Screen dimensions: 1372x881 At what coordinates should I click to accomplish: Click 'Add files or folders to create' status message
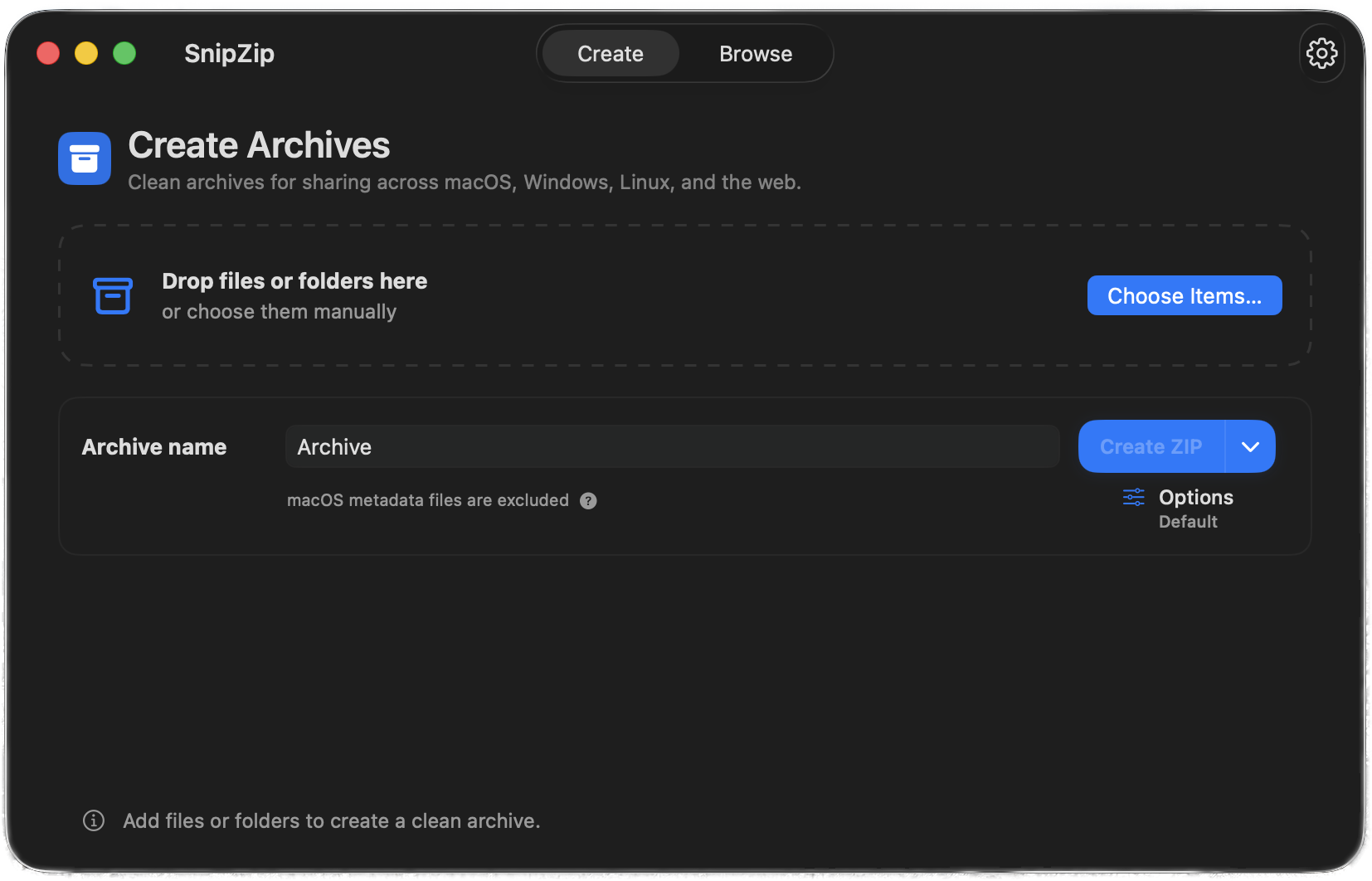click(x=332, y=820)
